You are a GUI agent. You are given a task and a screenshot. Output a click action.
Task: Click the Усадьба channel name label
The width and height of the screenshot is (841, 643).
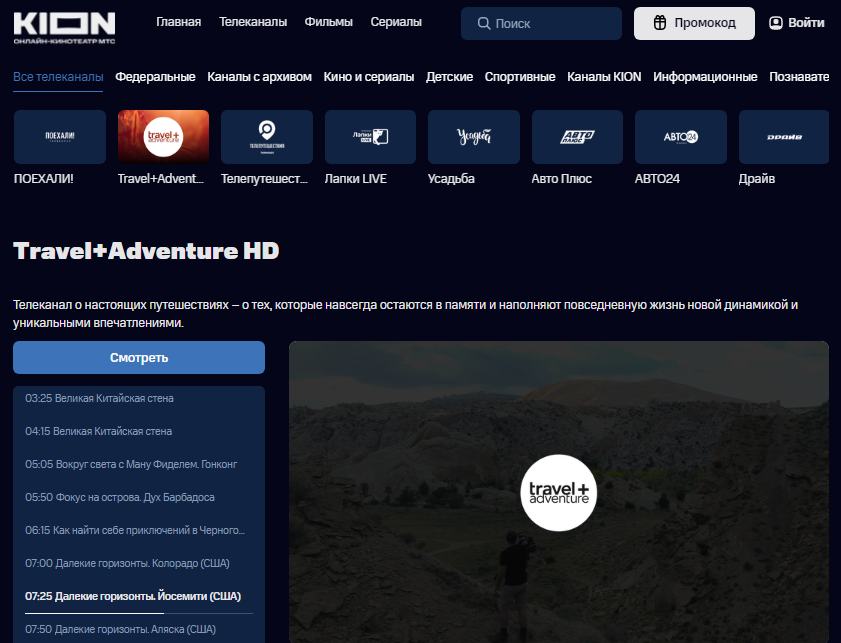(451, 179)
